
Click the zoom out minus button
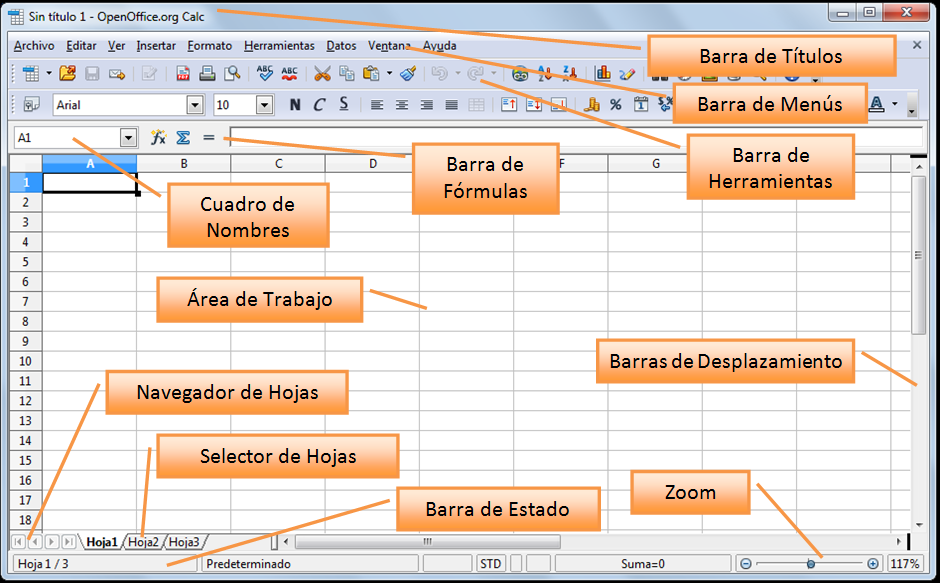click(746, 564)
